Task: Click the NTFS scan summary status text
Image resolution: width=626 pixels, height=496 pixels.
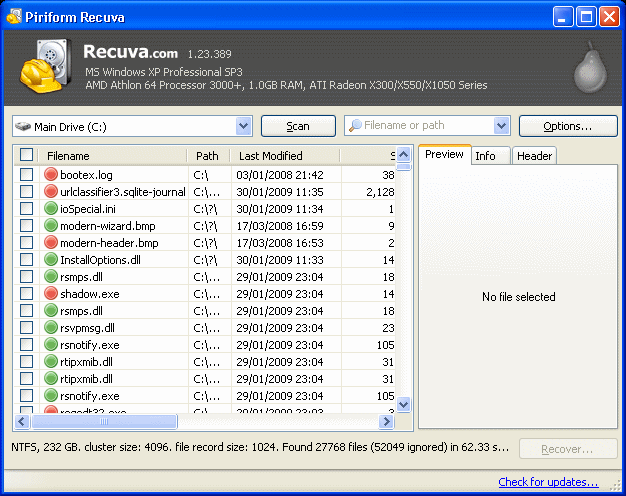Action: [260, 447]
